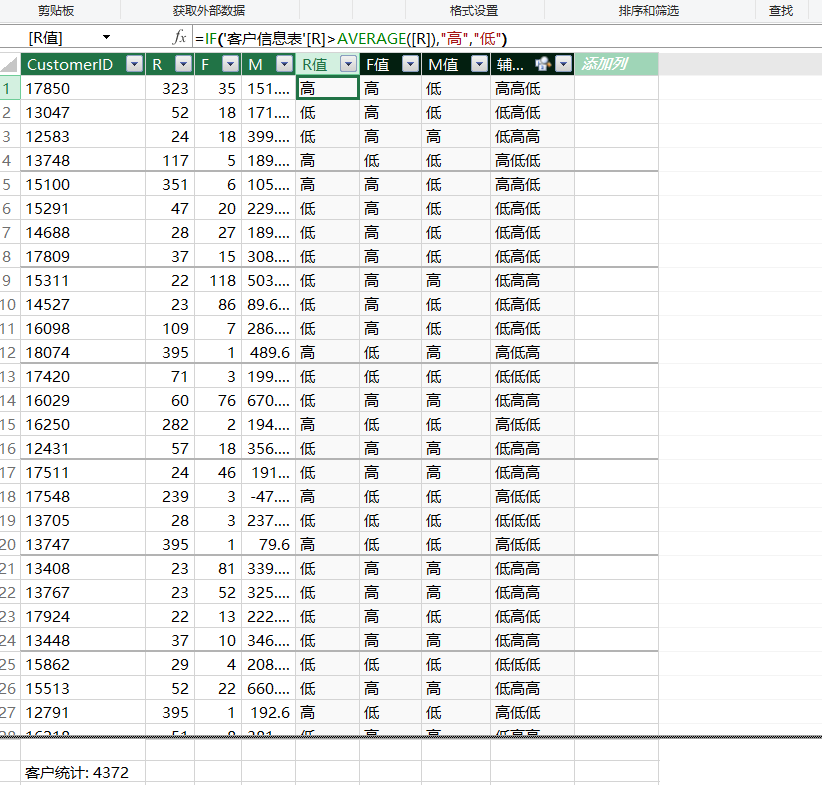Click the fx insert function icon
The width and height of the screenshot is (822, 785).
coord(179,37)
